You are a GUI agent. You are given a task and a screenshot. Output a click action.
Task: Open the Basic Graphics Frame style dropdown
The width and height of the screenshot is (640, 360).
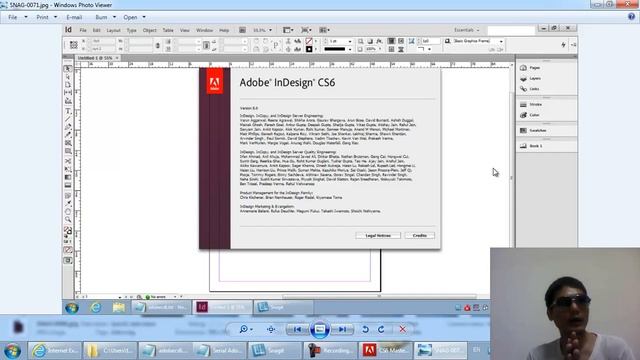(x=501, y=41)
